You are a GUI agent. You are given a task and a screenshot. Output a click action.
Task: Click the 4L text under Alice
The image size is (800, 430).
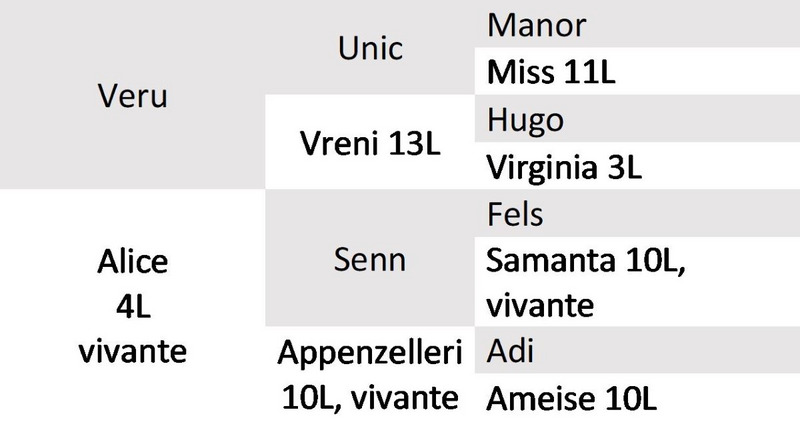point(133,307)
